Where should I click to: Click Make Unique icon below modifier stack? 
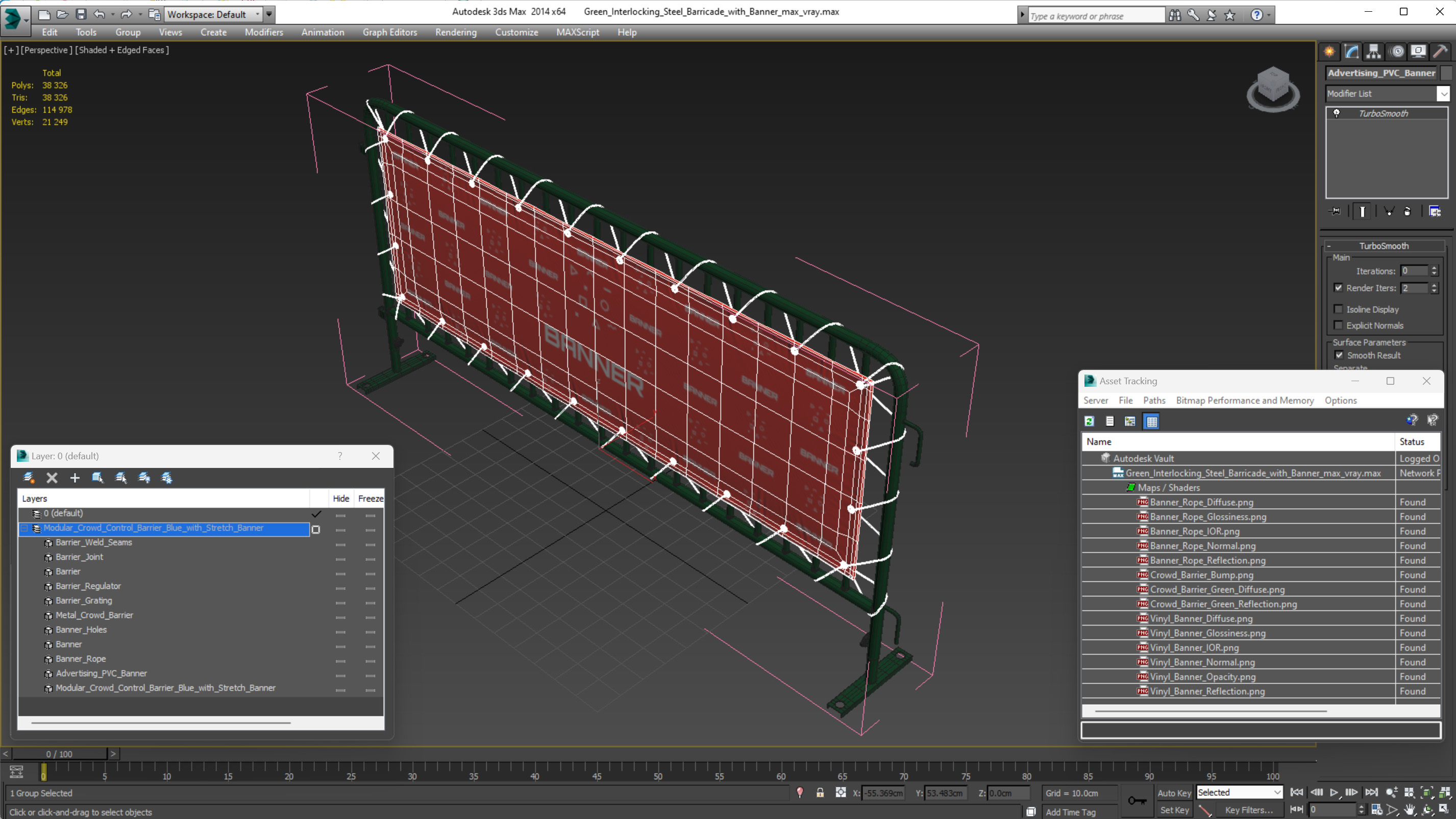tap(1389, 211)
